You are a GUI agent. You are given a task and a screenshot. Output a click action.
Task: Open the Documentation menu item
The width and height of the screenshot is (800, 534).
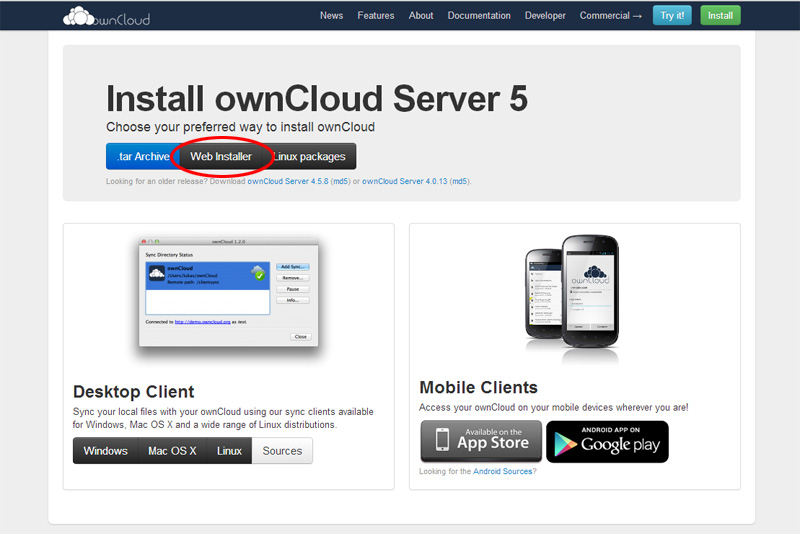479,16
